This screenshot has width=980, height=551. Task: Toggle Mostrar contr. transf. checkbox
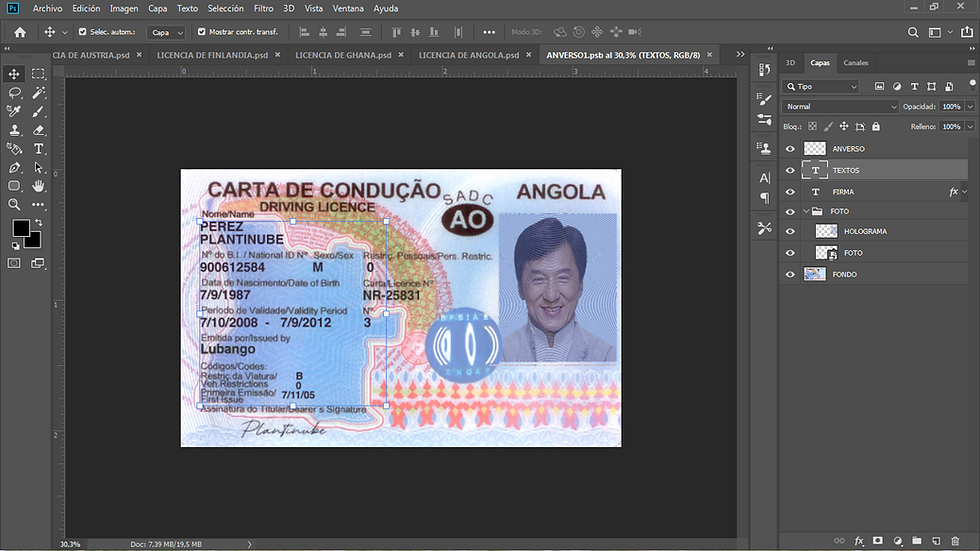coord(201,31)
